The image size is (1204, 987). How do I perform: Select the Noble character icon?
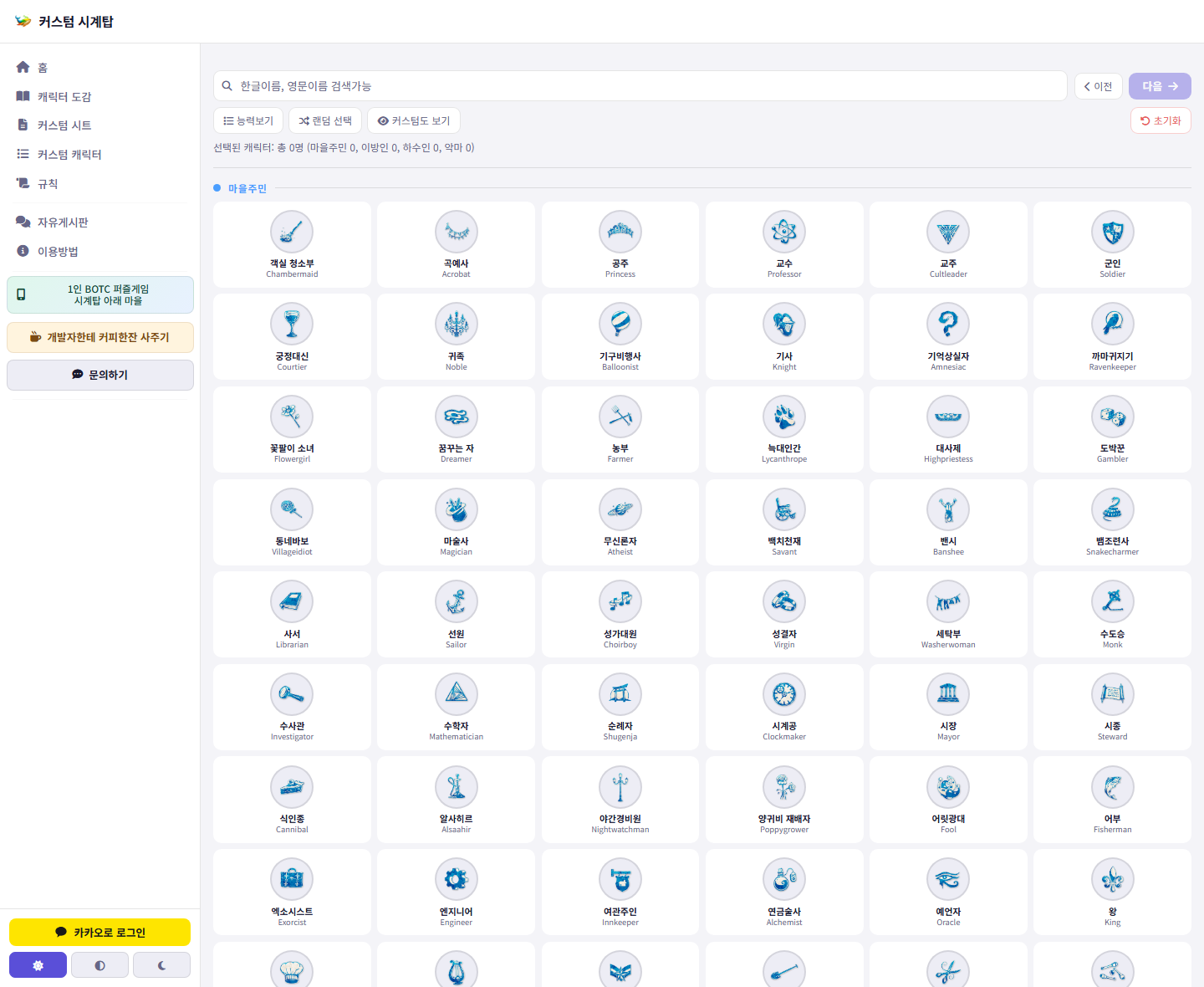[457, 324]
